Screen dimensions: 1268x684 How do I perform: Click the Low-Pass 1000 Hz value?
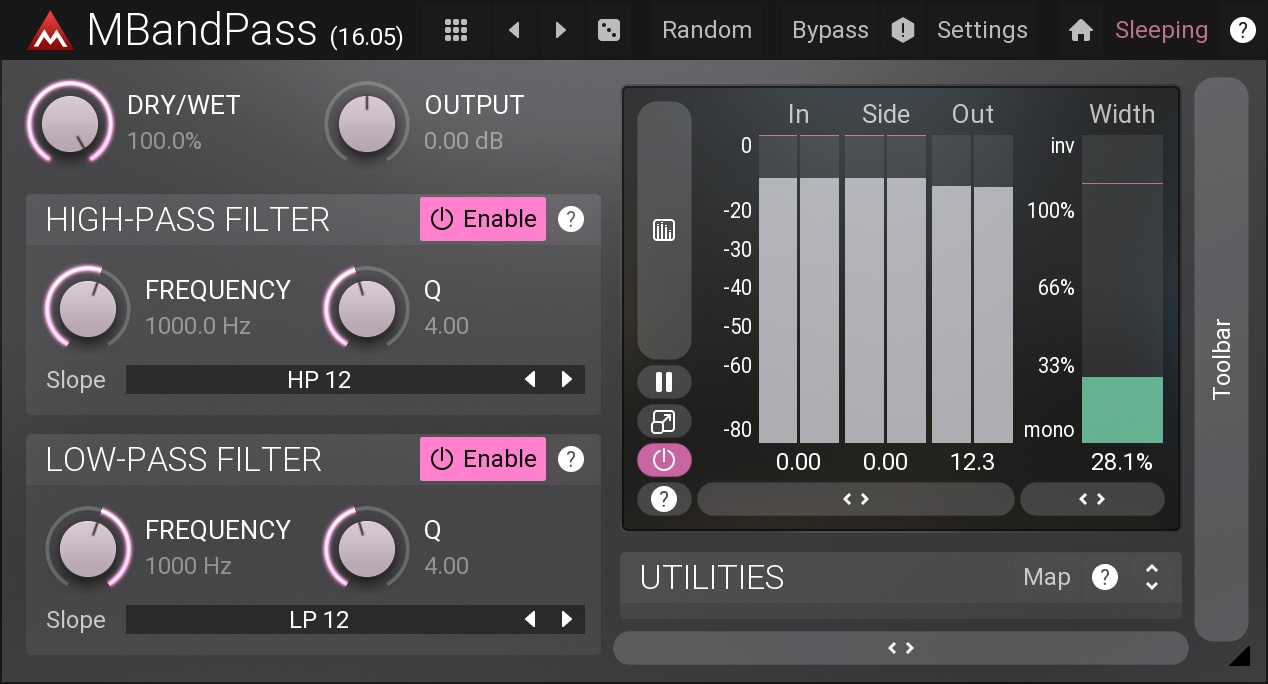pos(188,566)
